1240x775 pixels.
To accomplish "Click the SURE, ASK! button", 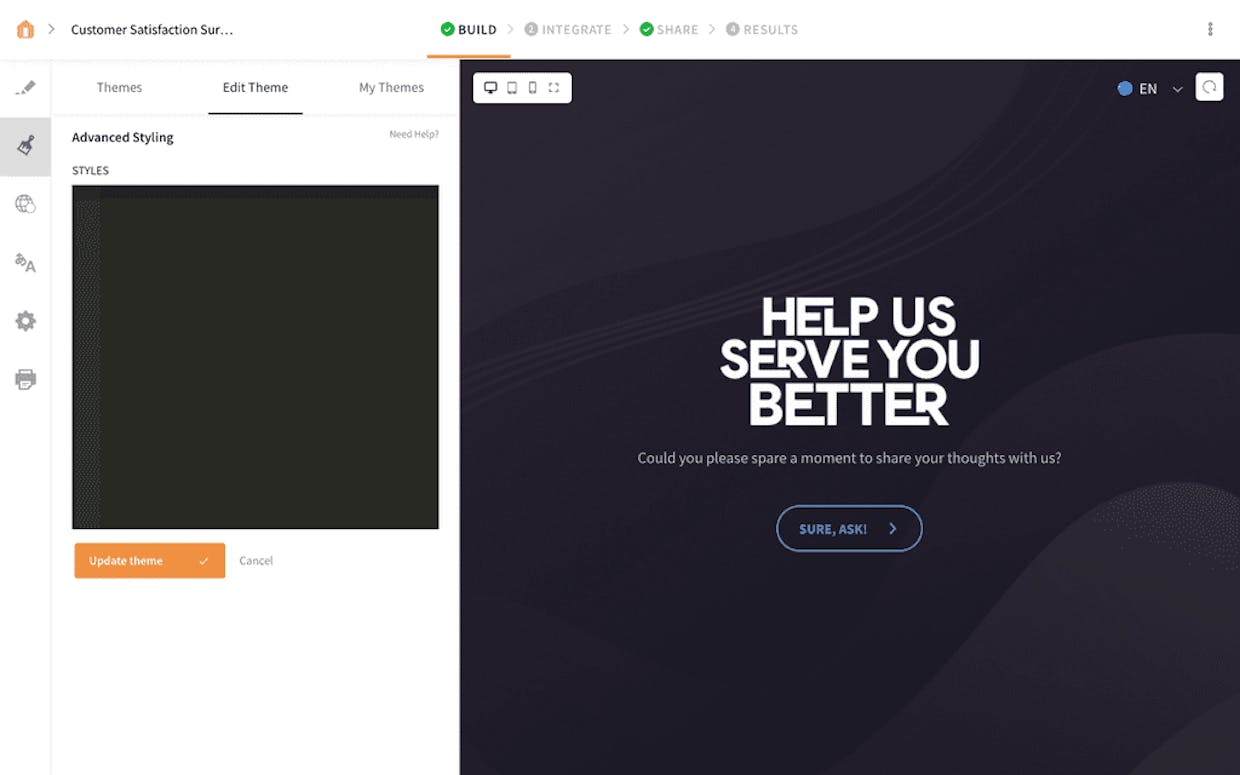I will tap(849, 528).
